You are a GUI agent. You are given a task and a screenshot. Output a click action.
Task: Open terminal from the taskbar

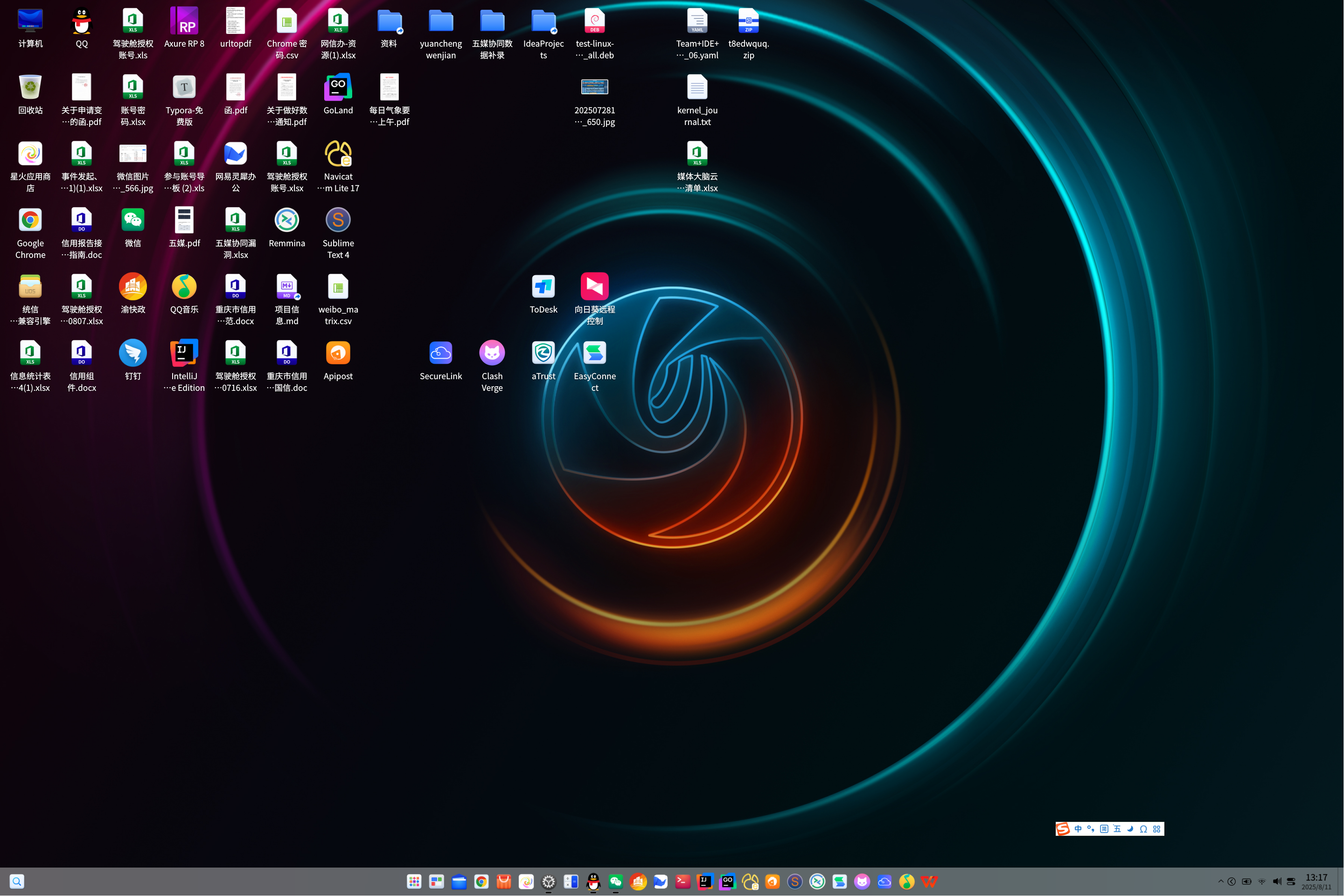pos(683,881)
